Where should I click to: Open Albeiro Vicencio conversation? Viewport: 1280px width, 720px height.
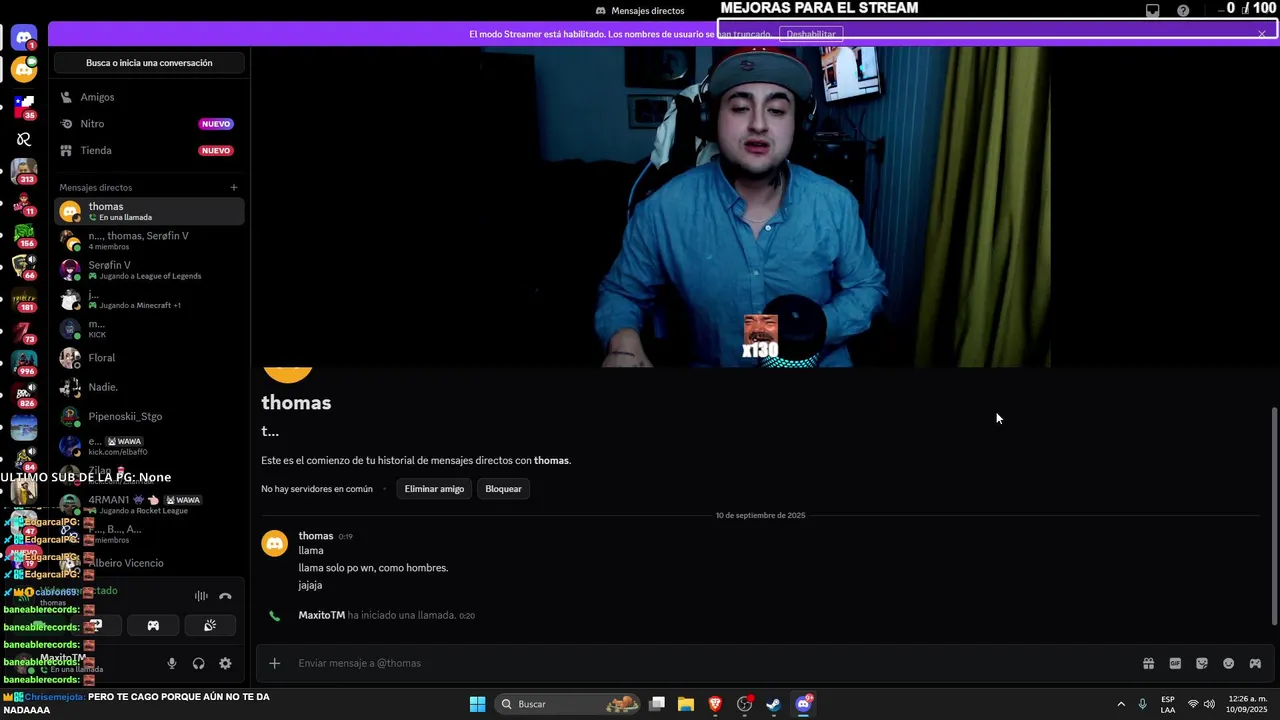(x=149, y=563)
